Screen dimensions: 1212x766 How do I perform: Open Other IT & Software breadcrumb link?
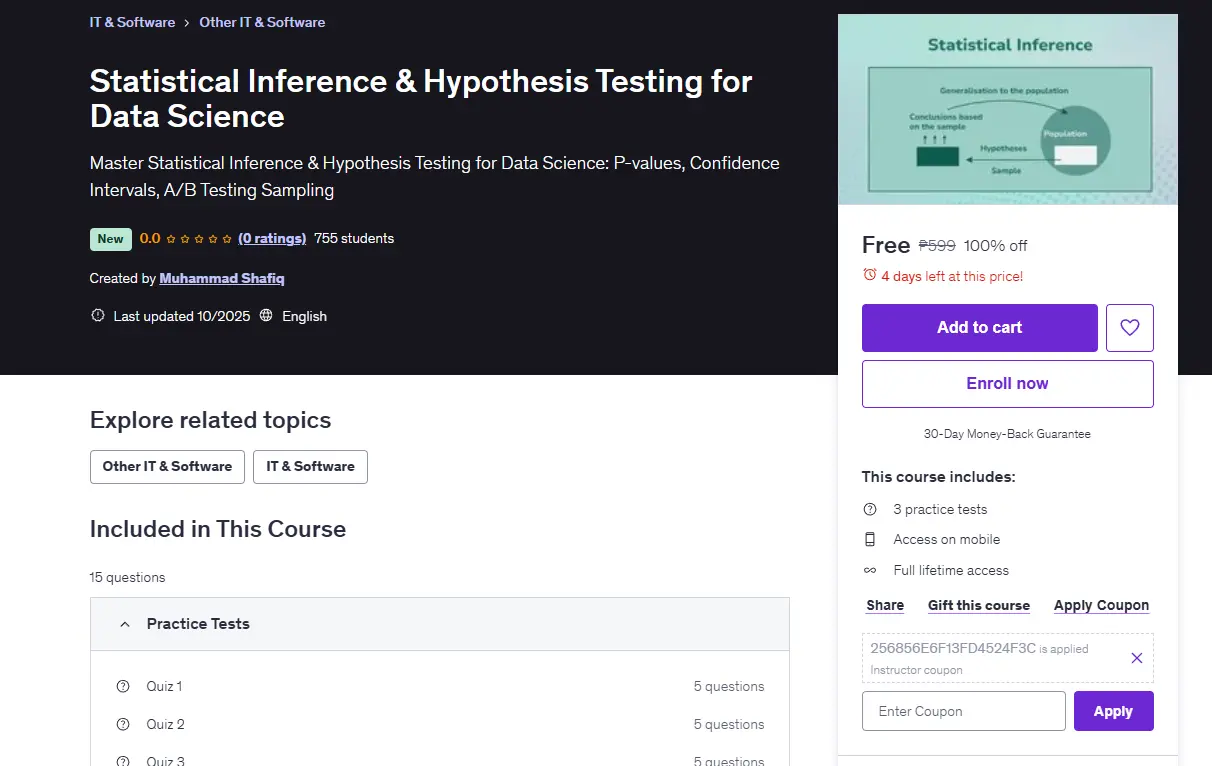(x=262, y=22)
